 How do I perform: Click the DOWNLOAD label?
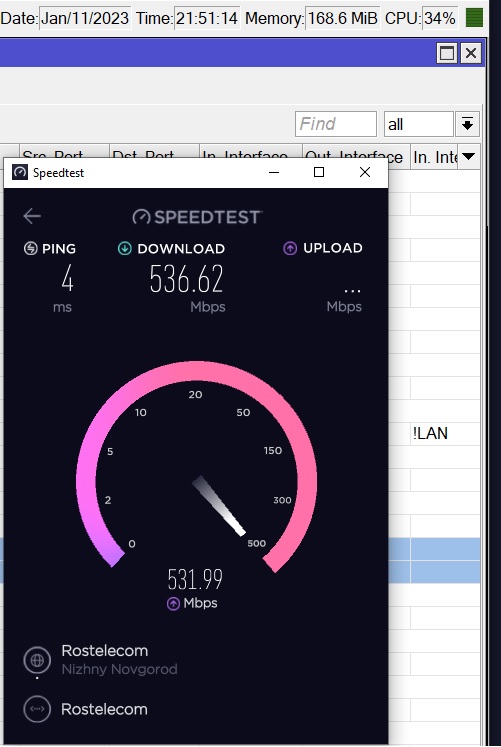point(181,249)
